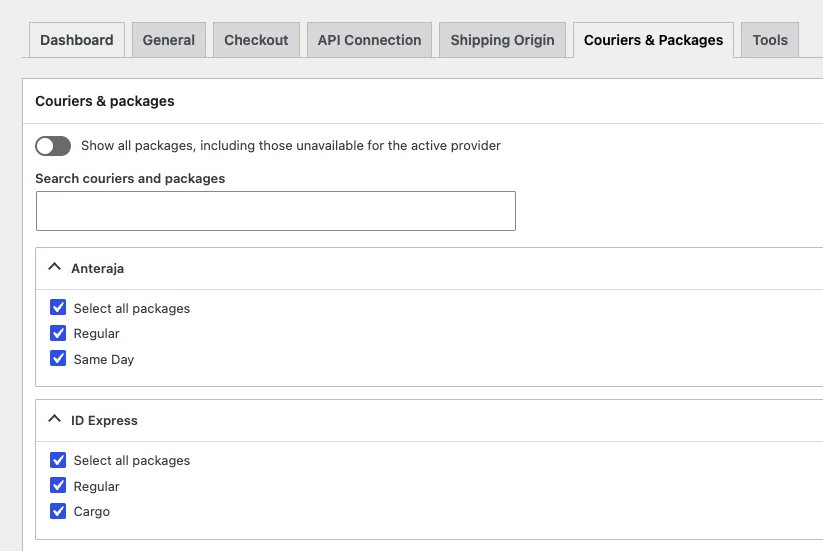Go to the Checkout tab
The image size is (823, 551).
point(256,40)
